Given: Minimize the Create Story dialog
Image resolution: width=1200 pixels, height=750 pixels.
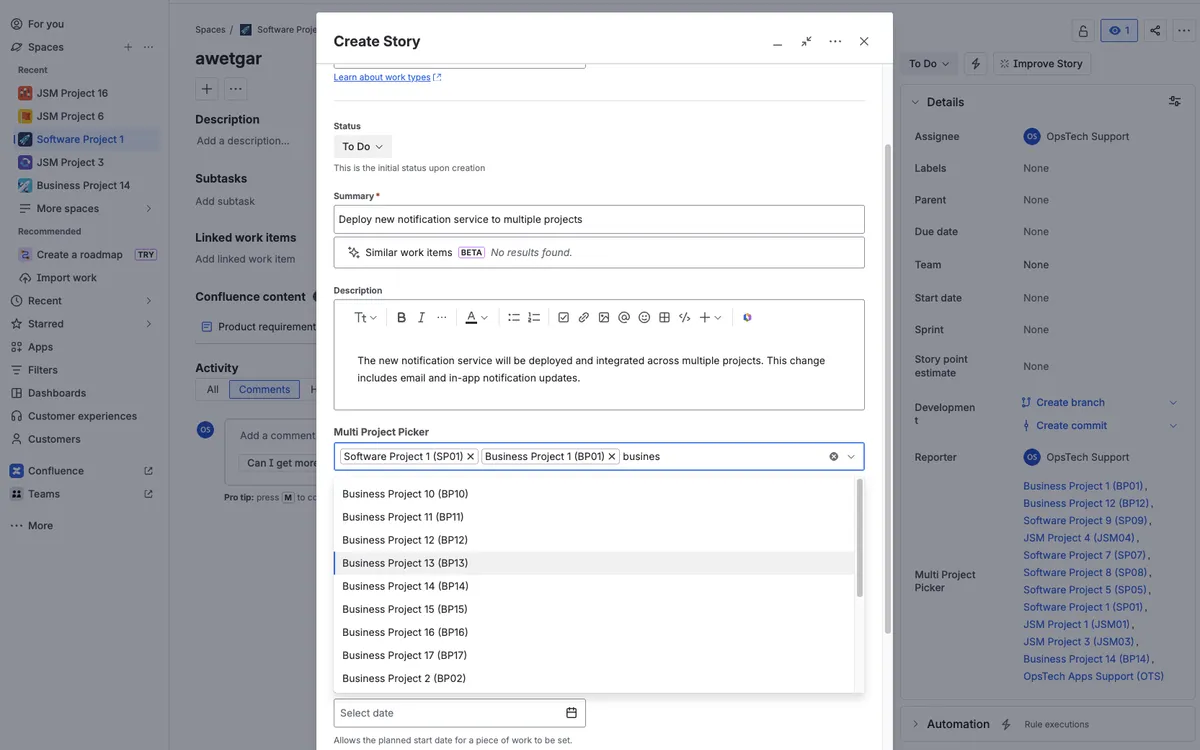Looking at the screenshot, I should (777, 41).
